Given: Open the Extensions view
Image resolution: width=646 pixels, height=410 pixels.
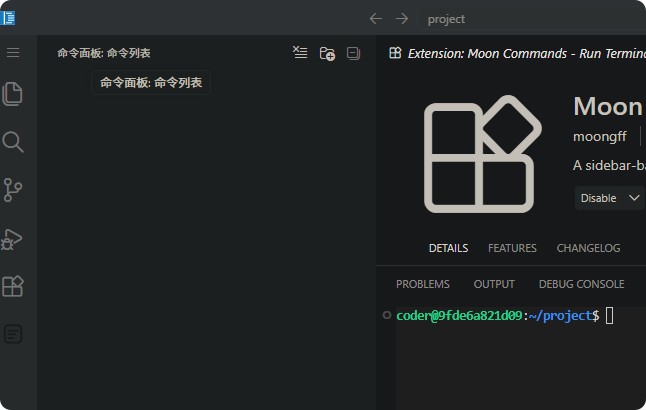Looking at the screenshot, I should 13,286.
